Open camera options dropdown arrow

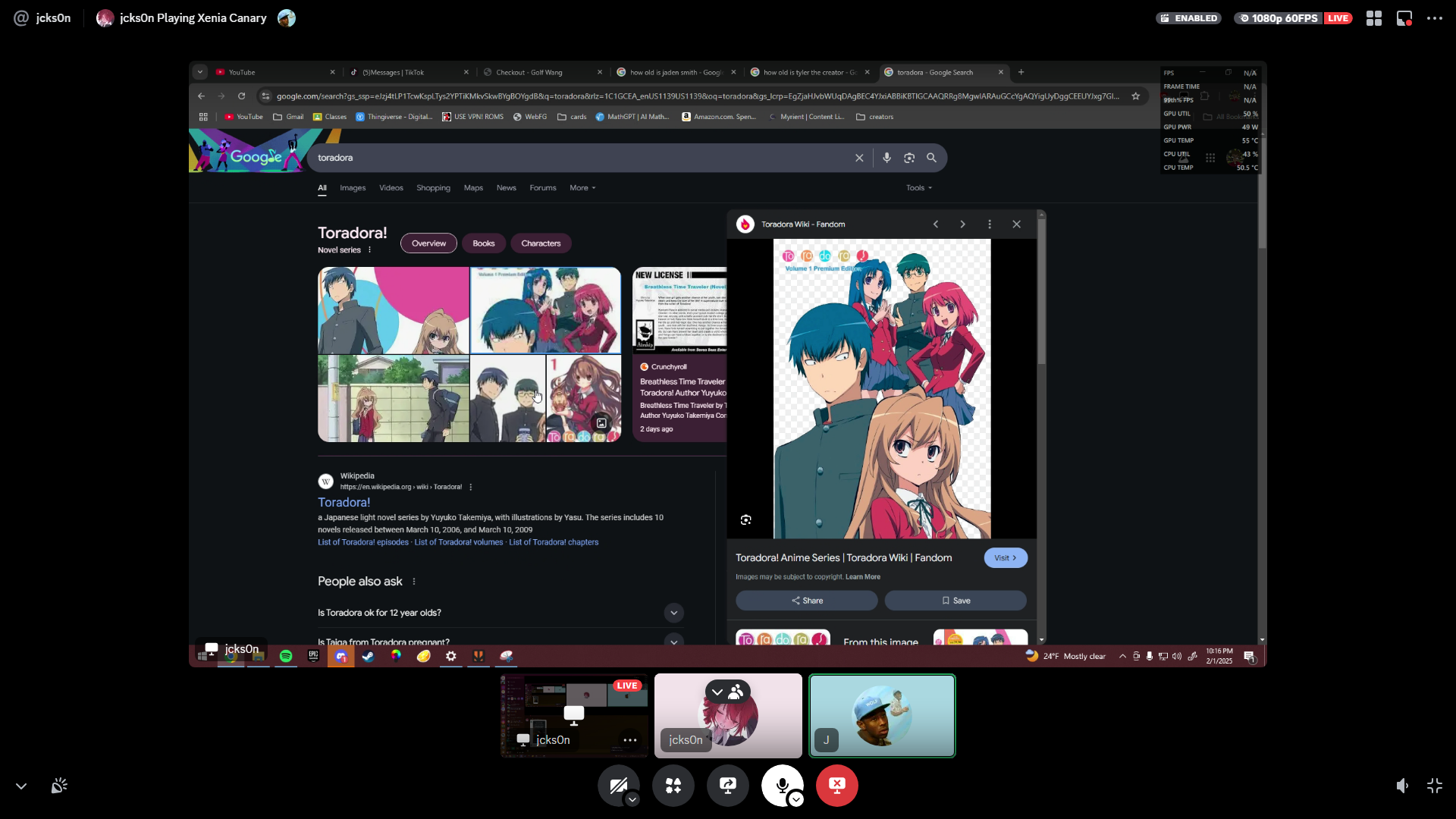coord(632,799)
